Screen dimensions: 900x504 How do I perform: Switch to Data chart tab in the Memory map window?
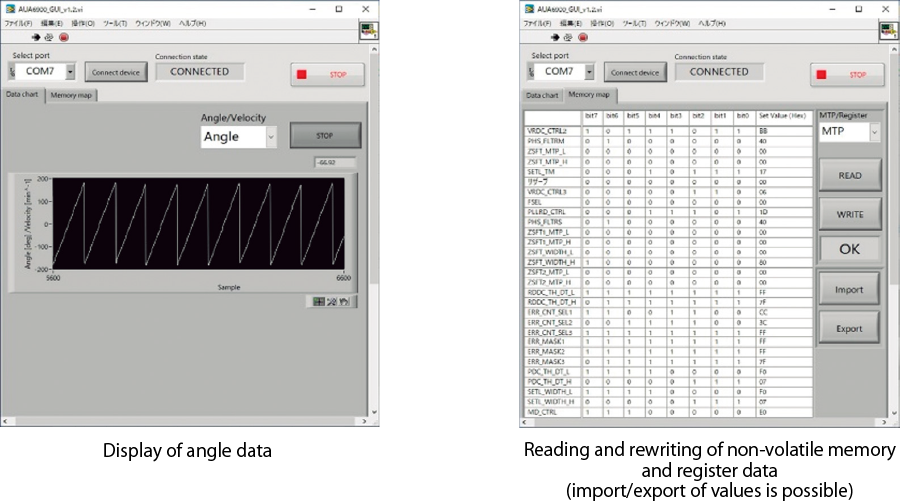click(x=543, y=95)
